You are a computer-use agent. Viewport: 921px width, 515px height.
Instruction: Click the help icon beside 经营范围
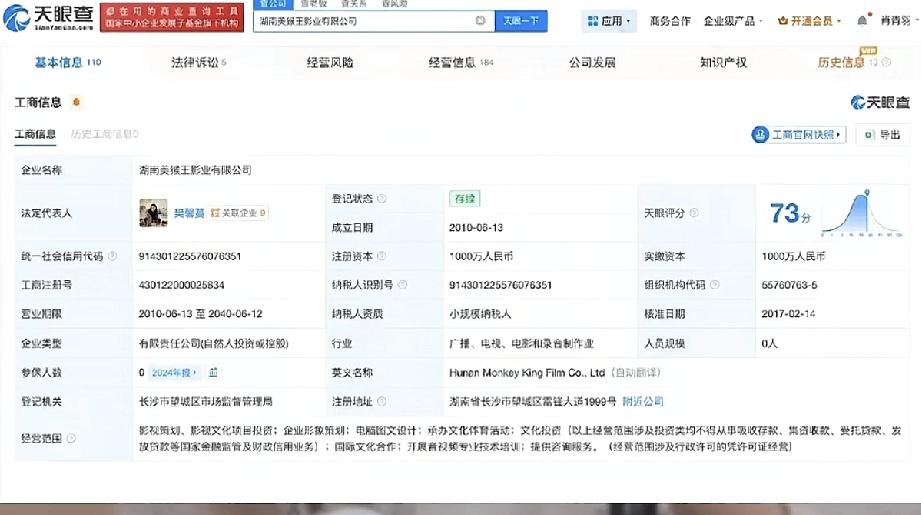click(71, 438)
